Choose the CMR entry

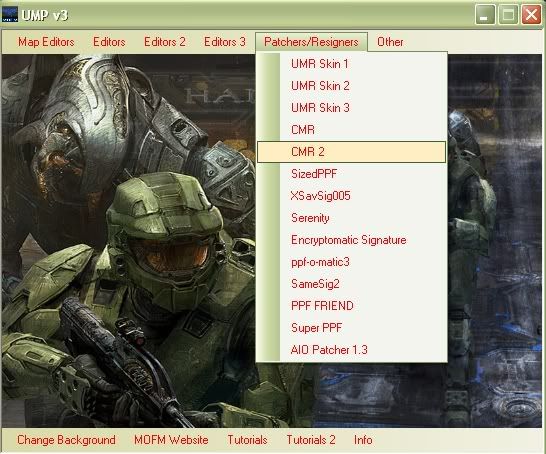[x=351, y=130]
